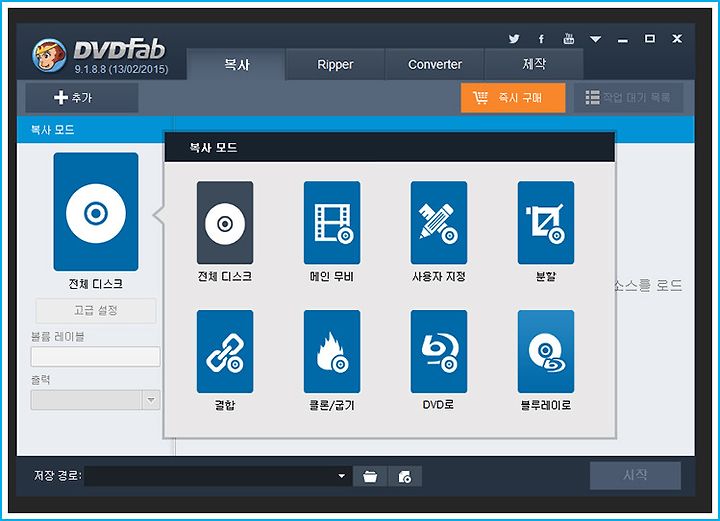
Task: Browse for output folder icon
Action: coord(370,476)
